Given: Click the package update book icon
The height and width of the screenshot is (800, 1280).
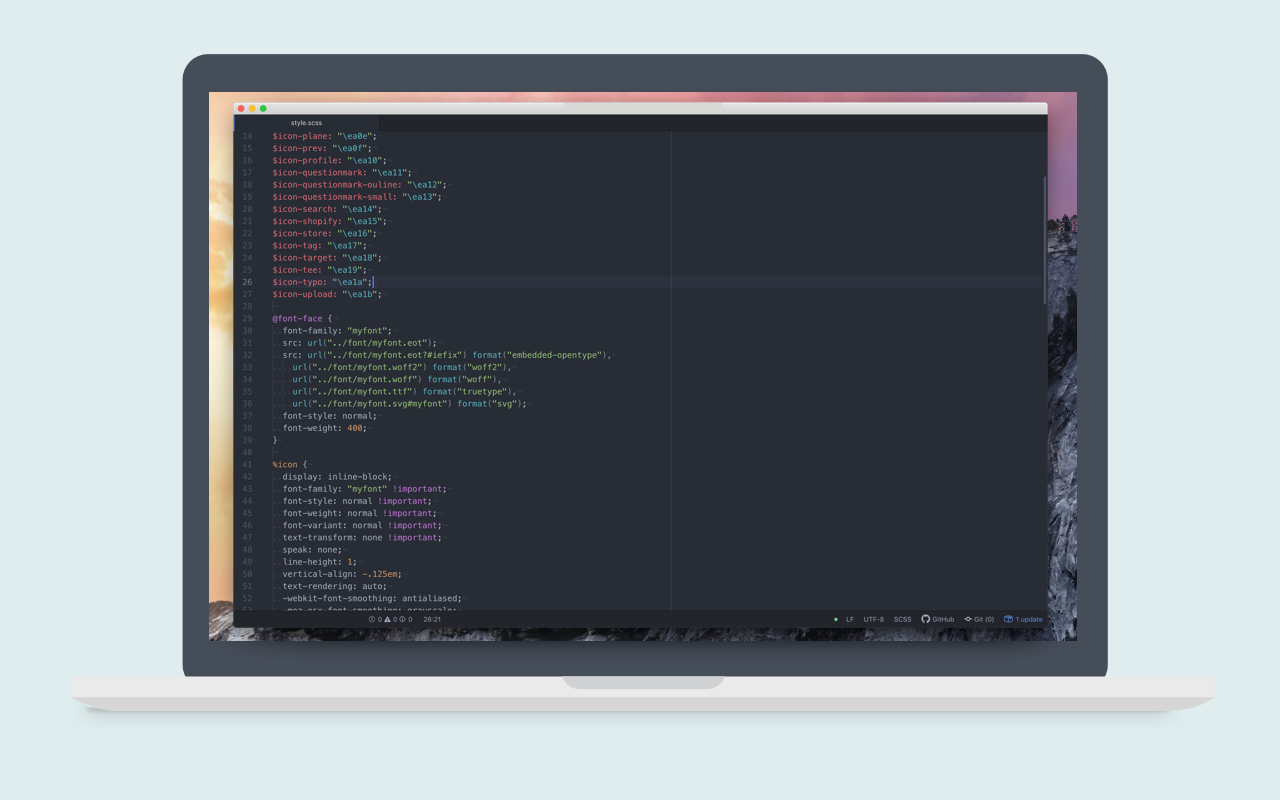Looking at the screenshot, I should (x=1008, y=619).
